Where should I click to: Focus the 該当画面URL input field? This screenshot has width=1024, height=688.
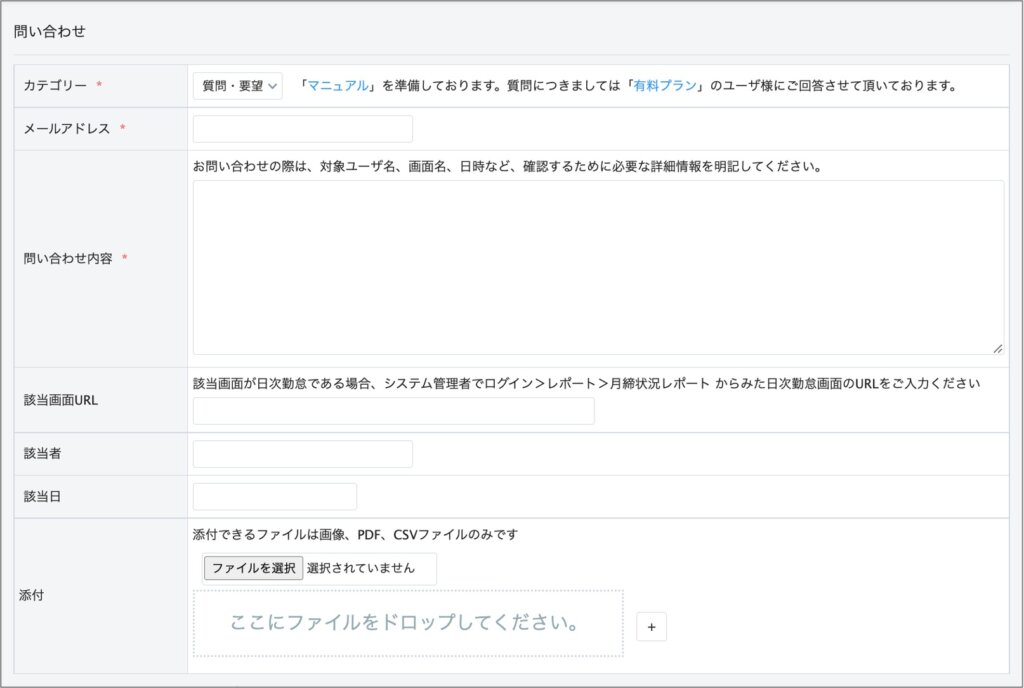click(393, 411)
